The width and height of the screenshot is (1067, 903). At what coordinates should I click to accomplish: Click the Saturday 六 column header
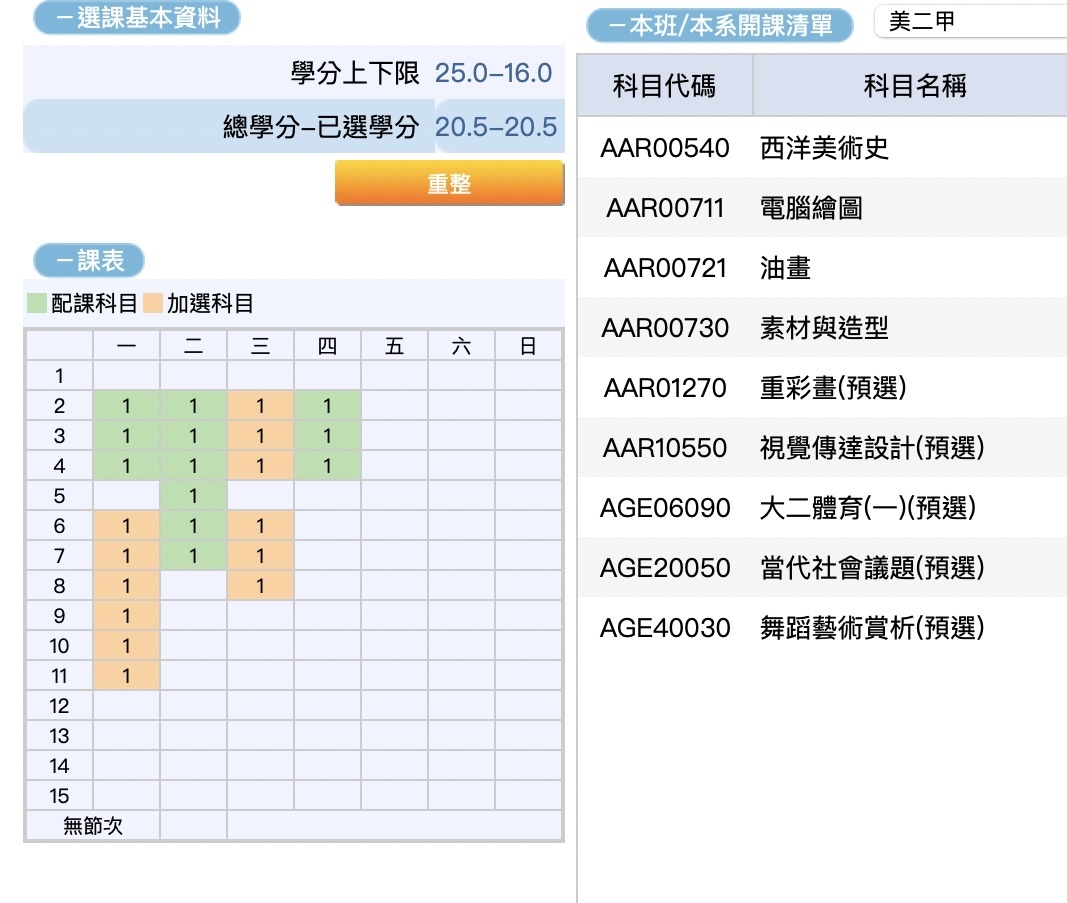click(x=461, y=346)
